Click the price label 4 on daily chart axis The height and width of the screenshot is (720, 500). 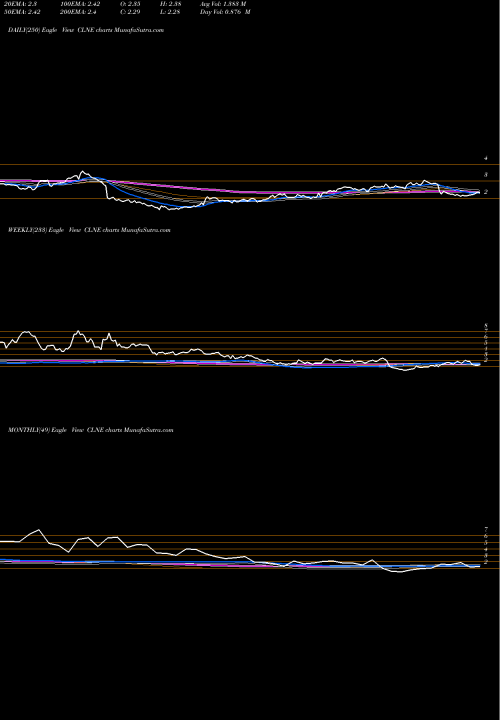pos(485,158)
